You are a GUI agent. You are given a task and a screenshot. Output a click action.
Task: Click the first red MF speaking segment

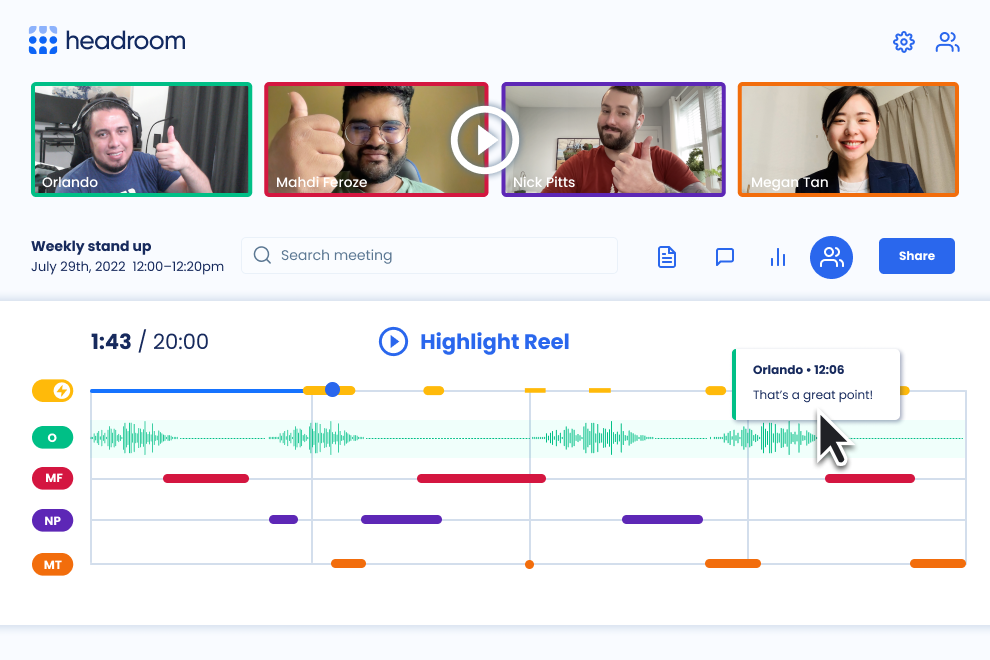click(206, 479)
